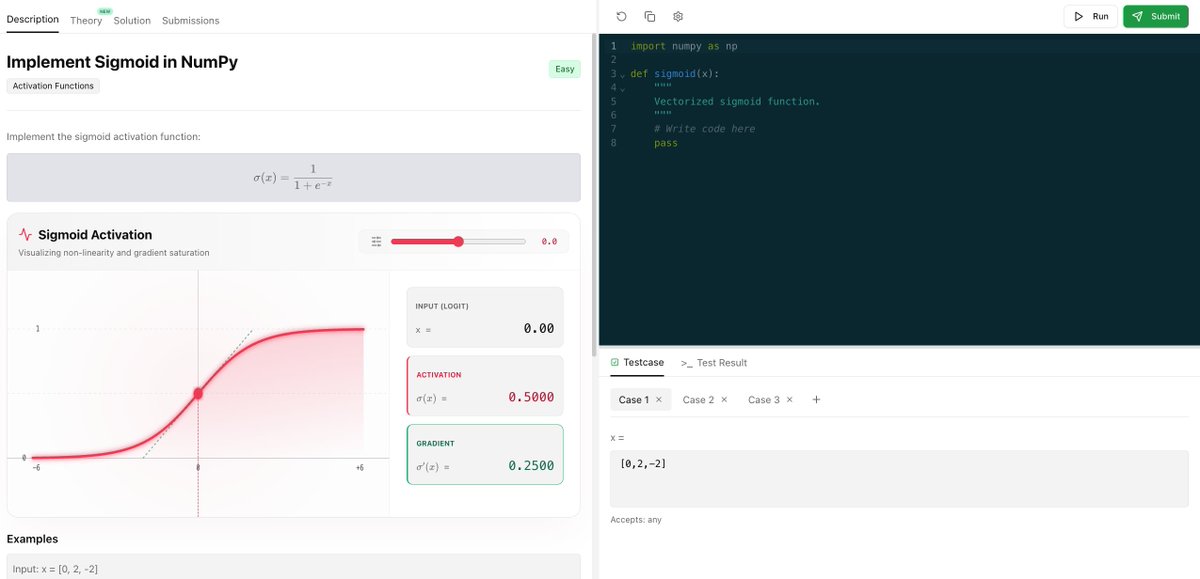Open the Description tab

point(32,20)
